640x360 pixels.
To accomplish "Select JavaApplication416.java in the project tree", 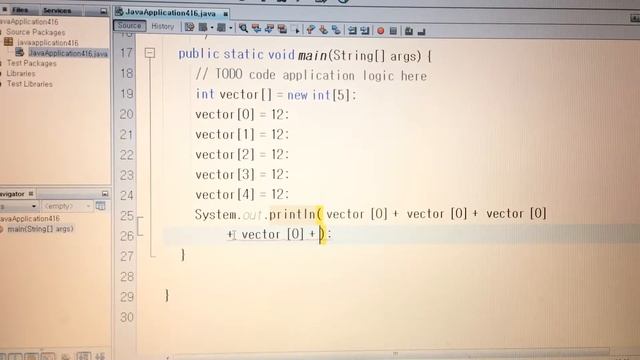I will point(68,53).
